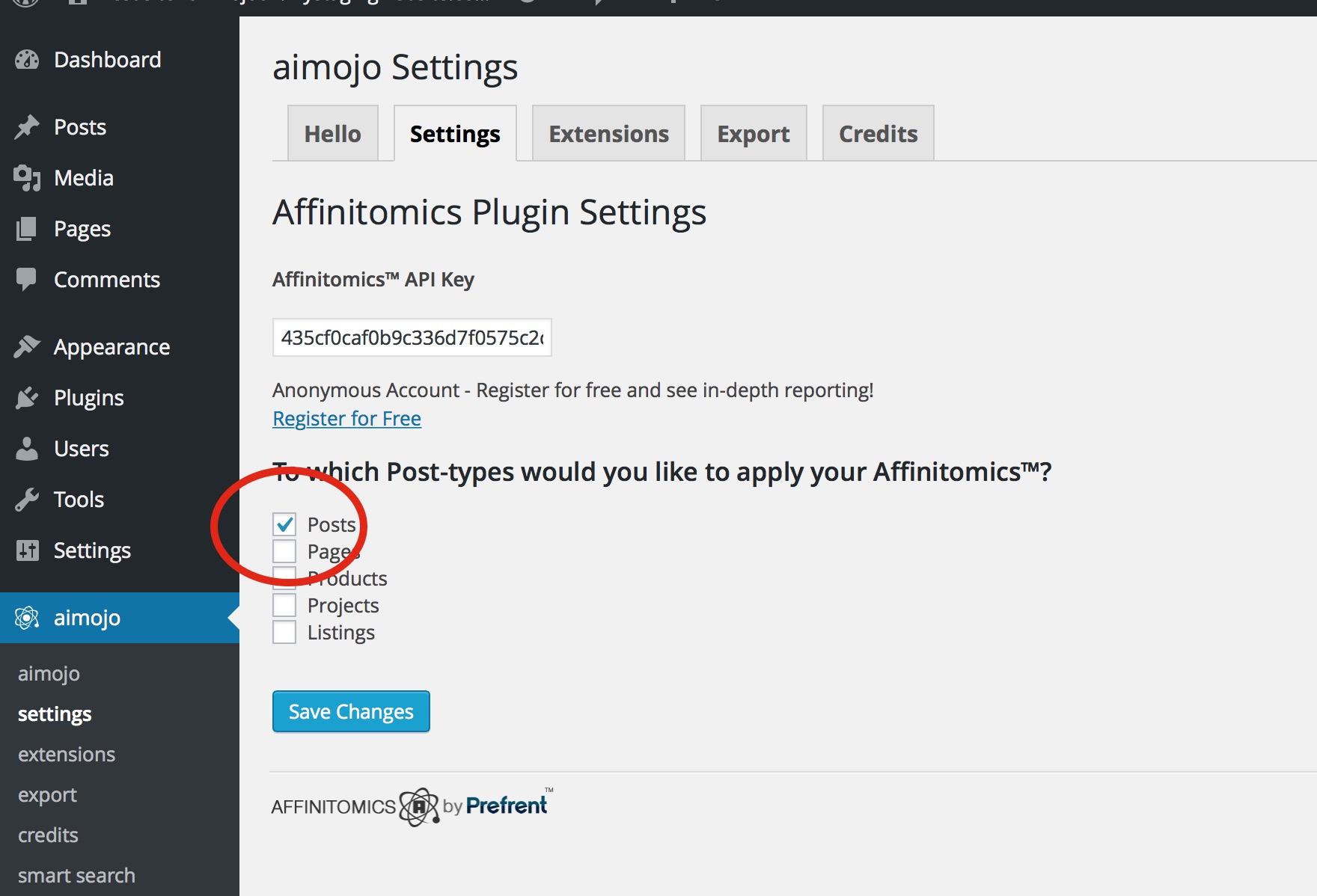Click the Appearance paintbrush icon
1317x896 pixels.
pyautogui.click(x=27, y=347)
